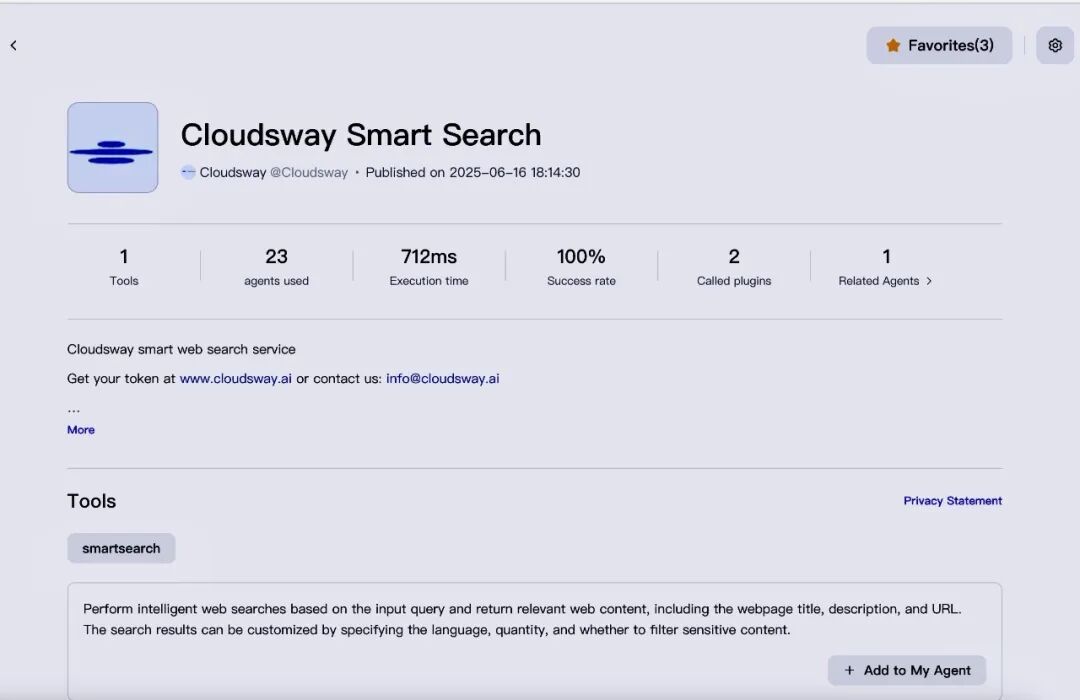Image resolution: width=1080 pixels, height=700 pixels.
Task: Click the 712ms Execution time statistic
Action: [x=429, y=267]
